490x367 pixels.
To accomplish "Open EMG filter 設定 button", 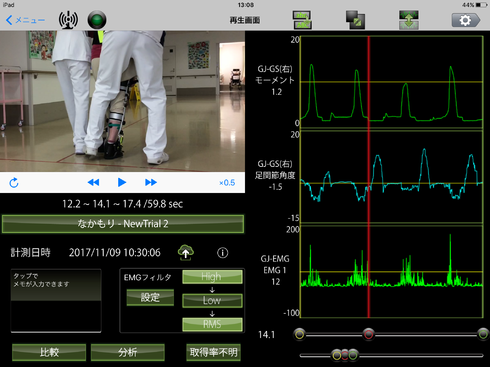I will tap(150, 297).
